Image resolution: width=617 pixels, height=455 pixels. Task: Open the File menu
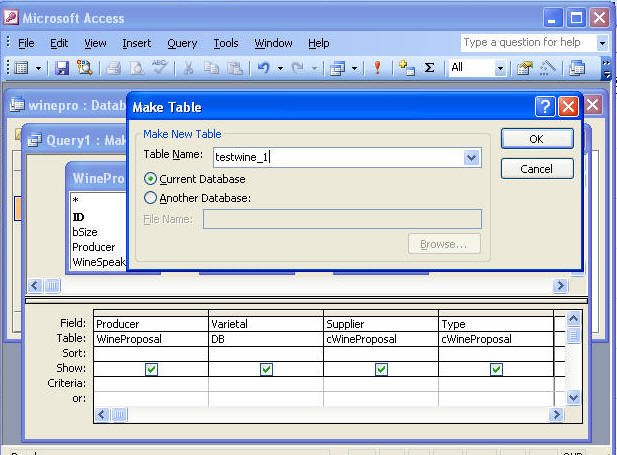[26, 43]
